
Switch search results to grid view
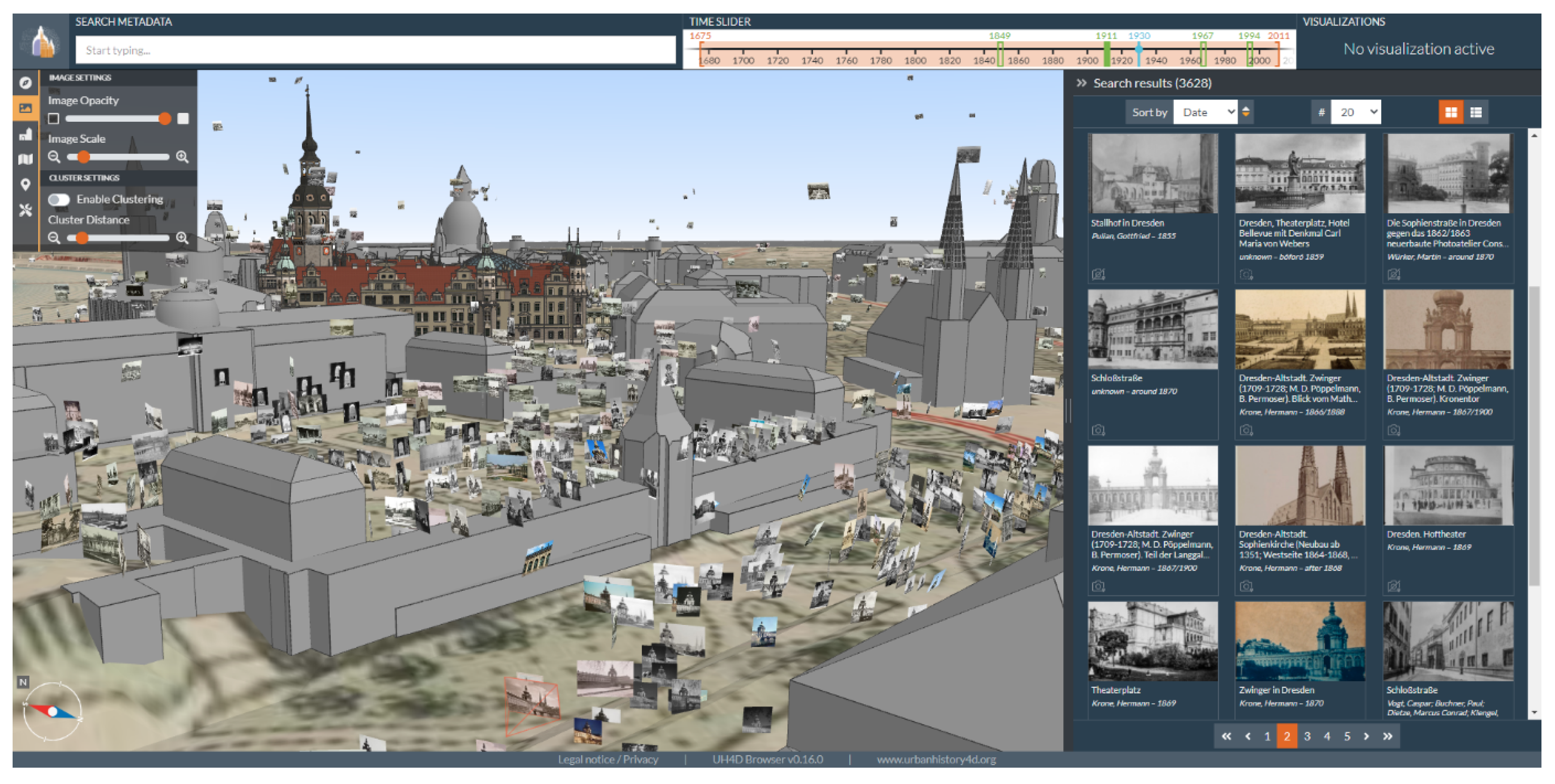click(x=1451, y=112)
